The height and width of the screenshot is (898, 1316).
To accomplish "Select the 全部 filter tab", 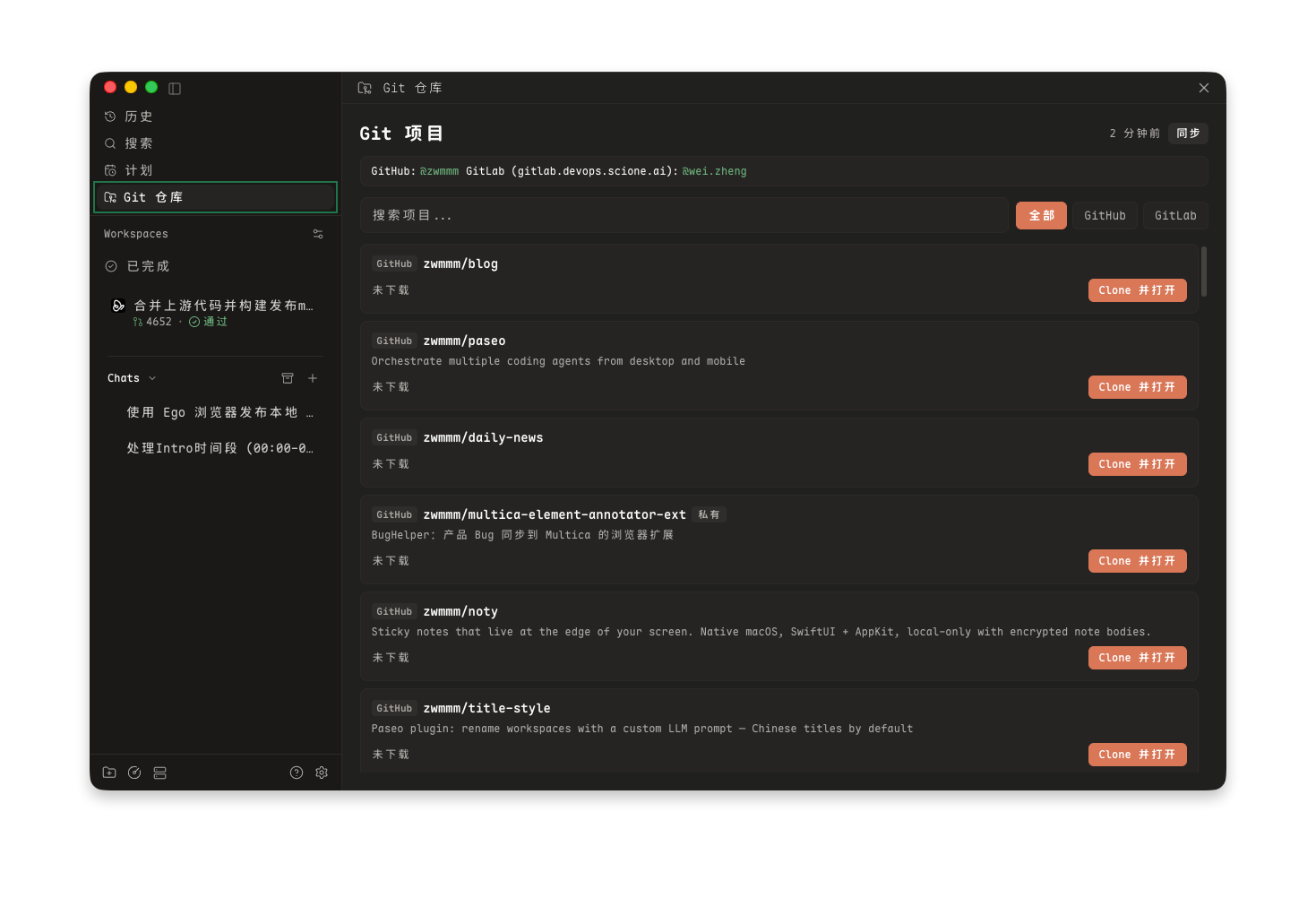I will (1041, 215).
